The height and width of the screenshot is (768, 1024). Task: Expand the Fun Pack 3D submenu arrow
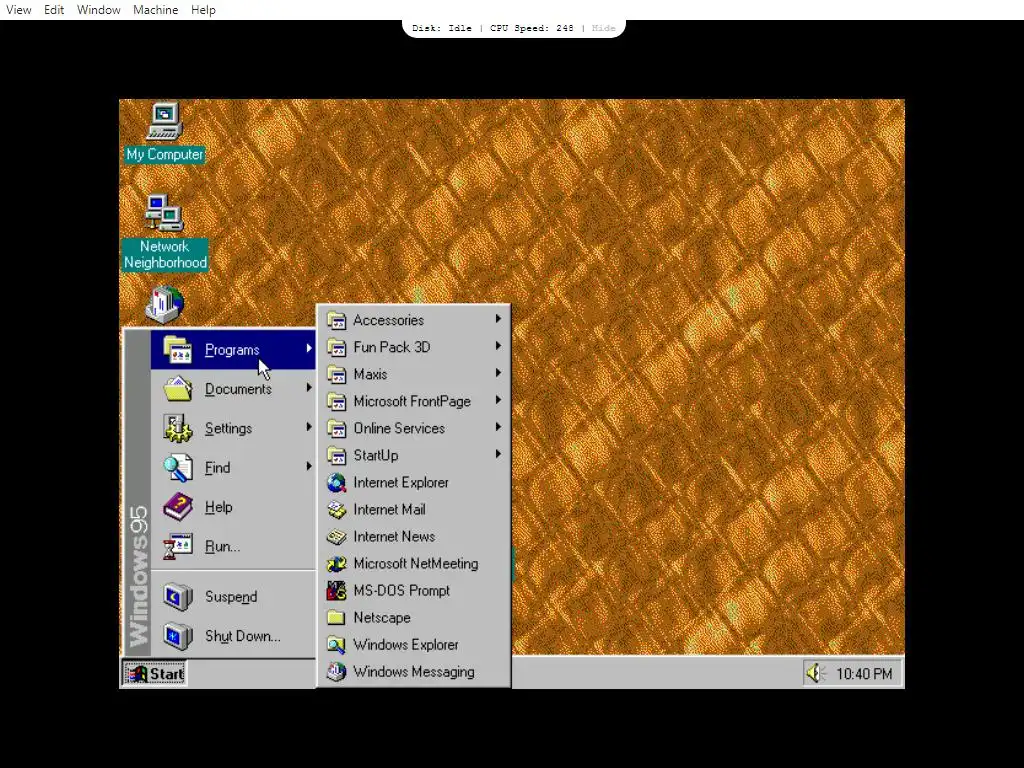click(498, 345)
